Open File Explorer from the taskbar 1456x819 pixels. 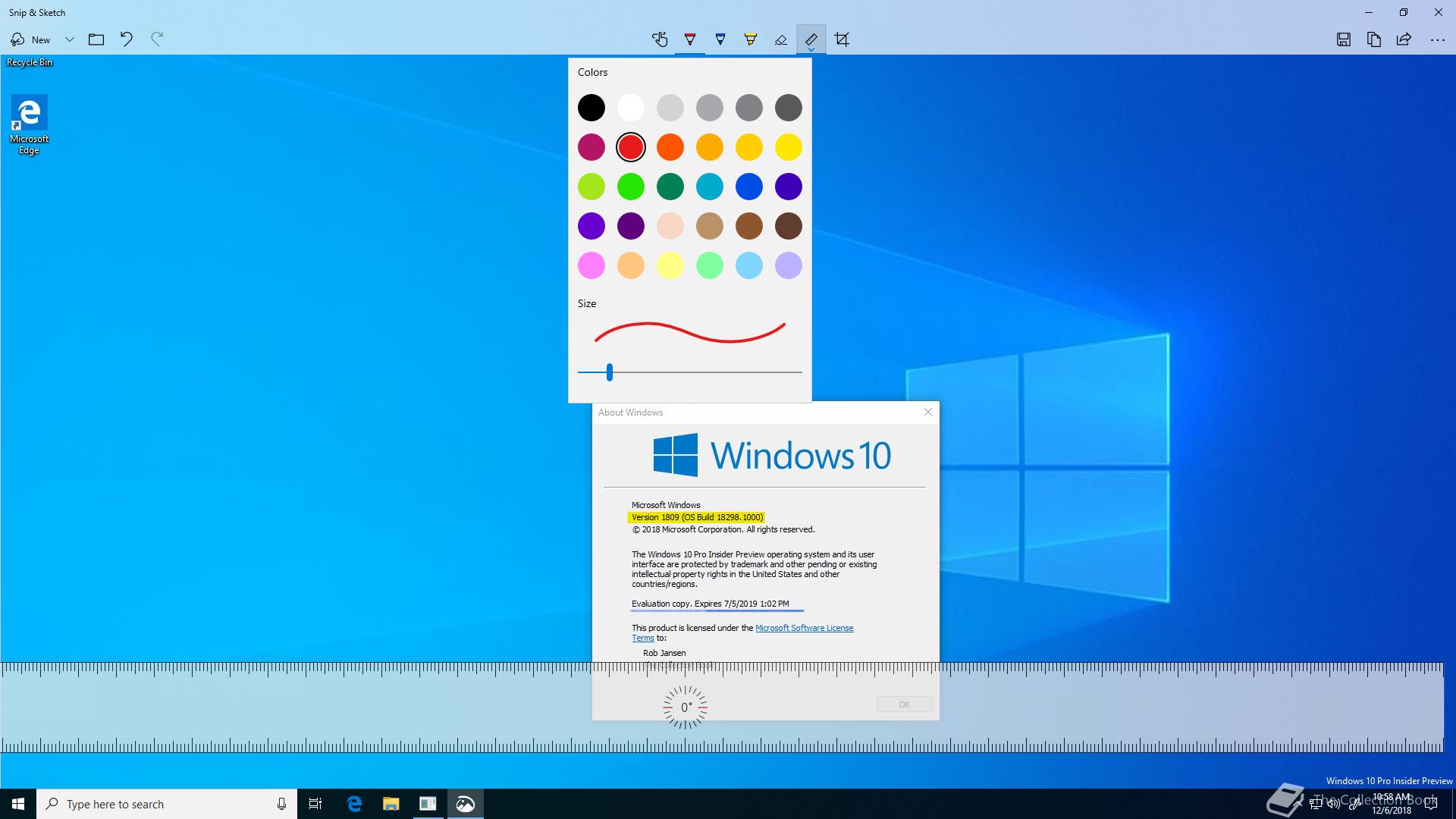391,804
